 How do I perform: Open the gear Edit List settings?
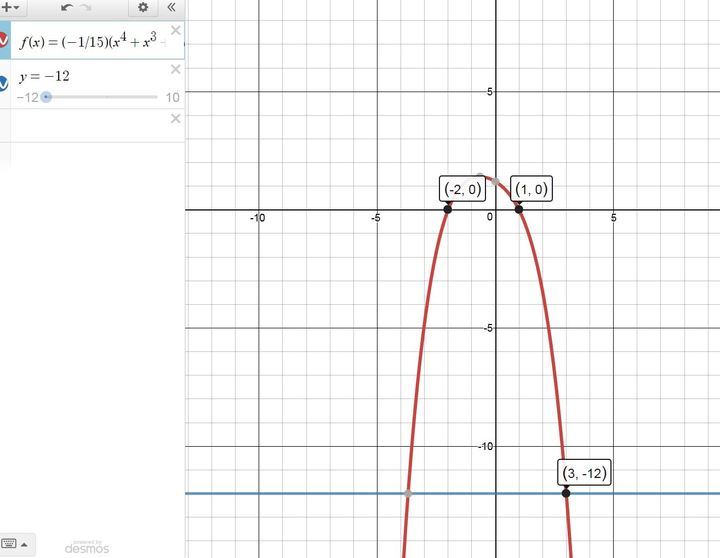click(x=143, y=7)
